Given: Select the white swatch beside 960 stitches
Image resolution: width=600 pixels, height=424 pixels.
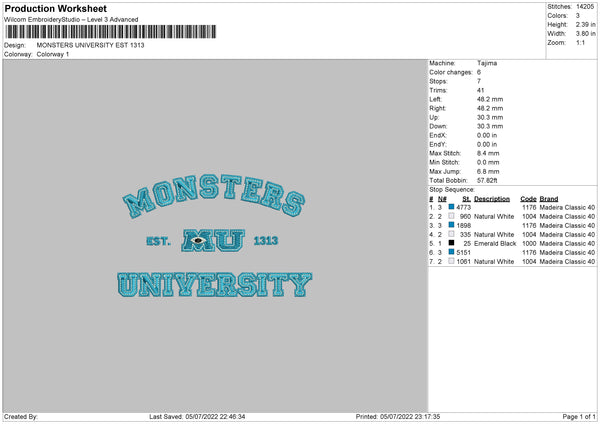Looking at the screenshot, I should (x=451, y=216).
